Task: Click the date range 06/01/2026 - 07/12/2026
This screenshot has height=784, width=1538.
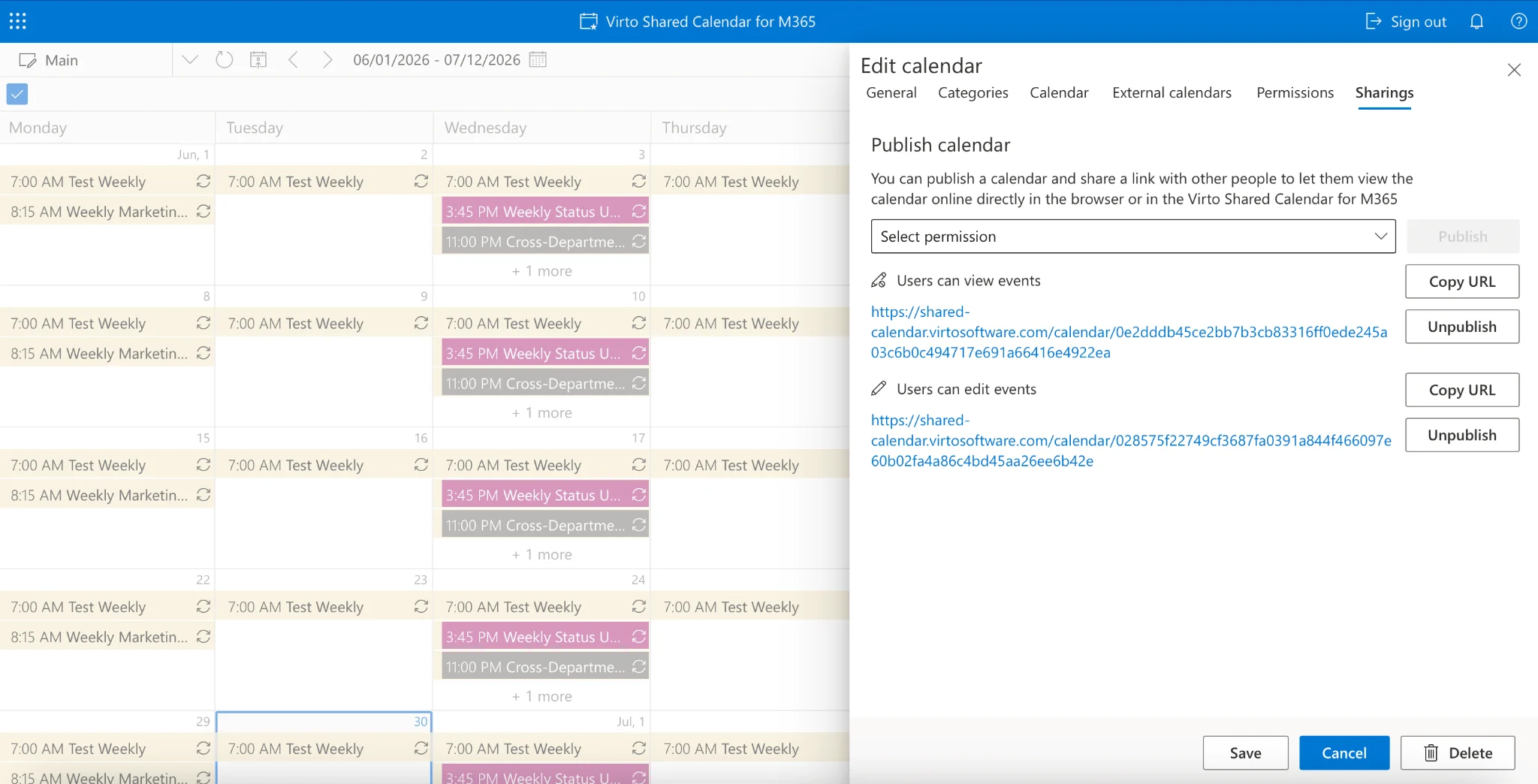Action: 436,59
